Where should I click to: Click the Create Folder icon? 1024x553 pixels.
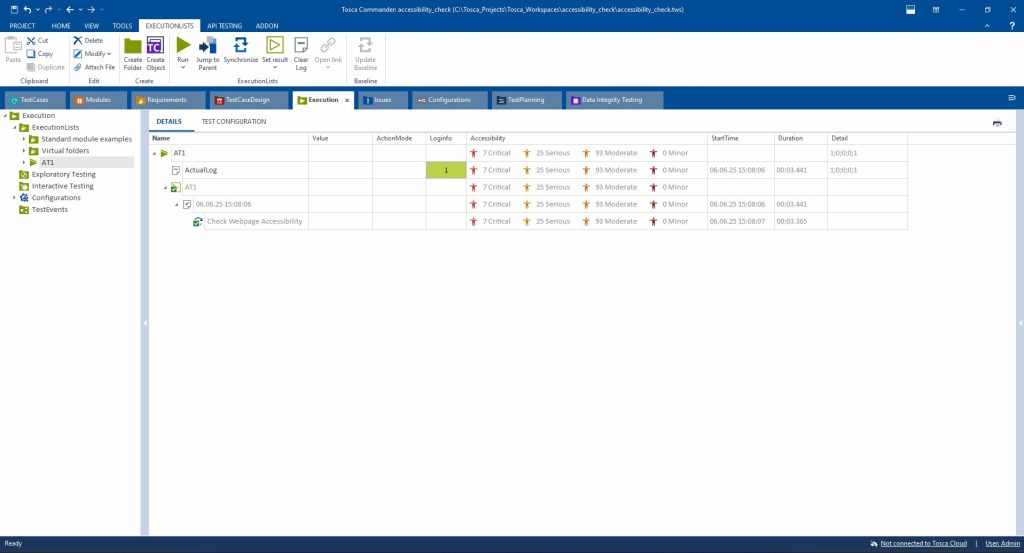coord(133,46)
